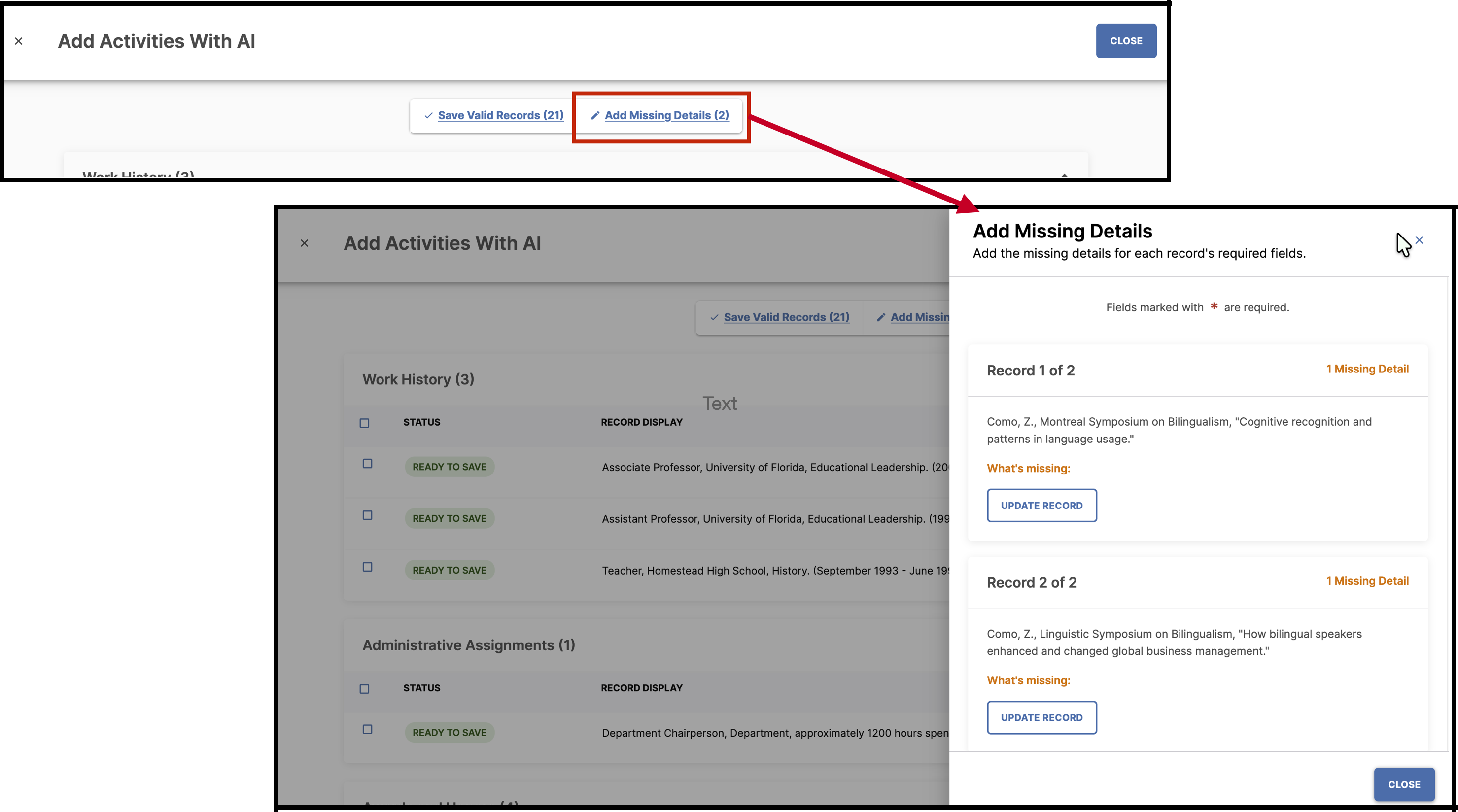Check the Associate Professor record checkbox
Viewport: 1458px width, 812px height.
click(x=367, y=464)
